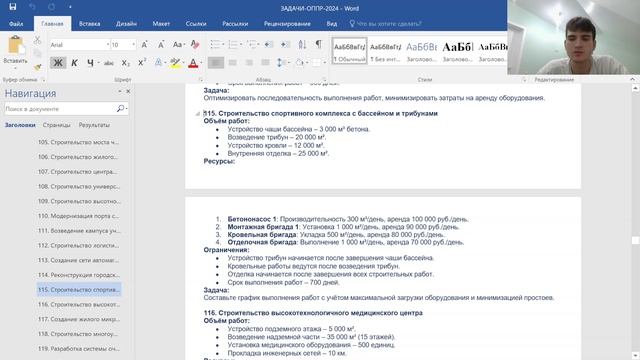Toggle underline formatting (Ч)
The height and width of the screenshot is (360, 640).
click(x=90, y=62)
